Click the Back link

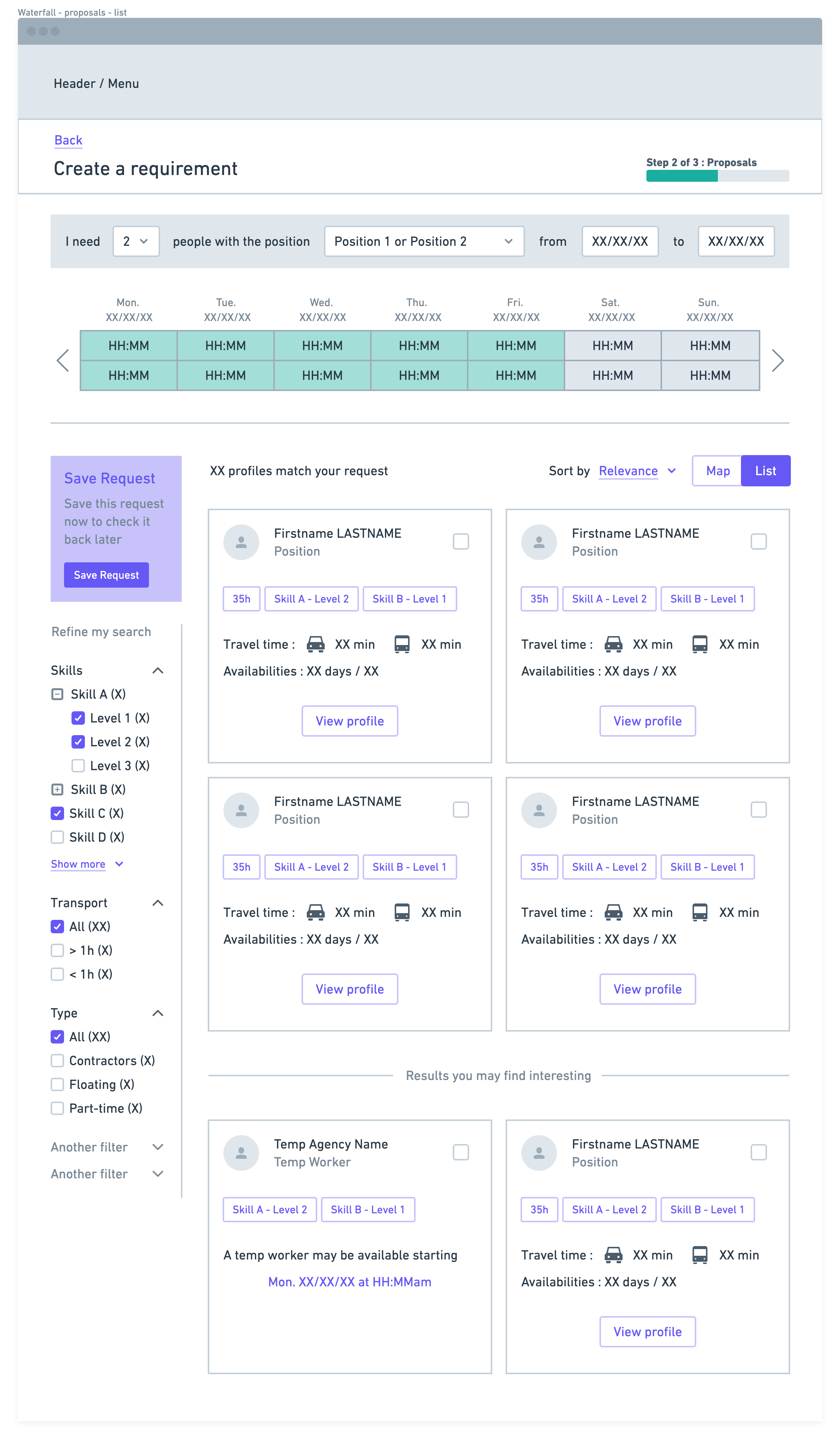(68, 140)
